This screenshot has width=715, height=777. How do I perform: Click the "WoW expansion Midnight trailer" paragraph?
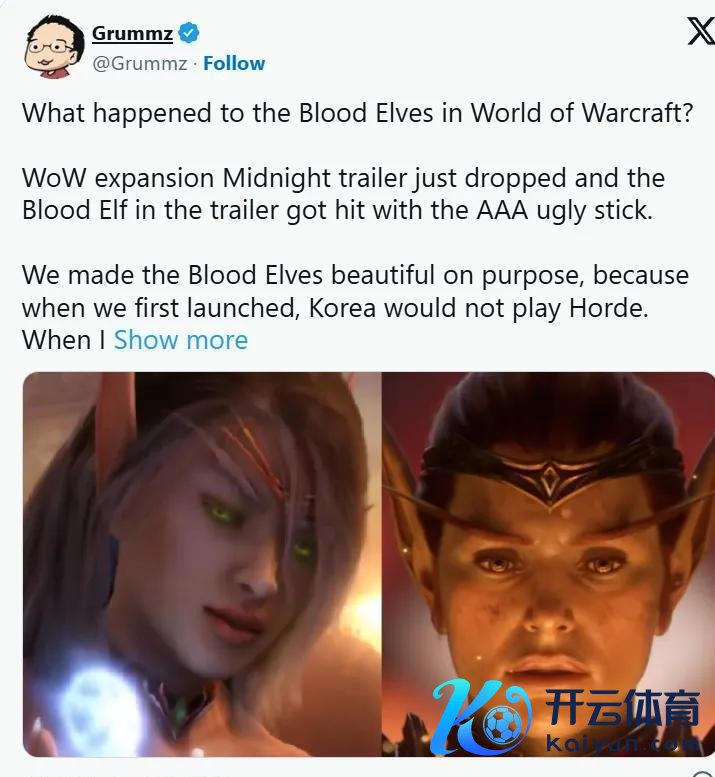click(x=343, y=194)
